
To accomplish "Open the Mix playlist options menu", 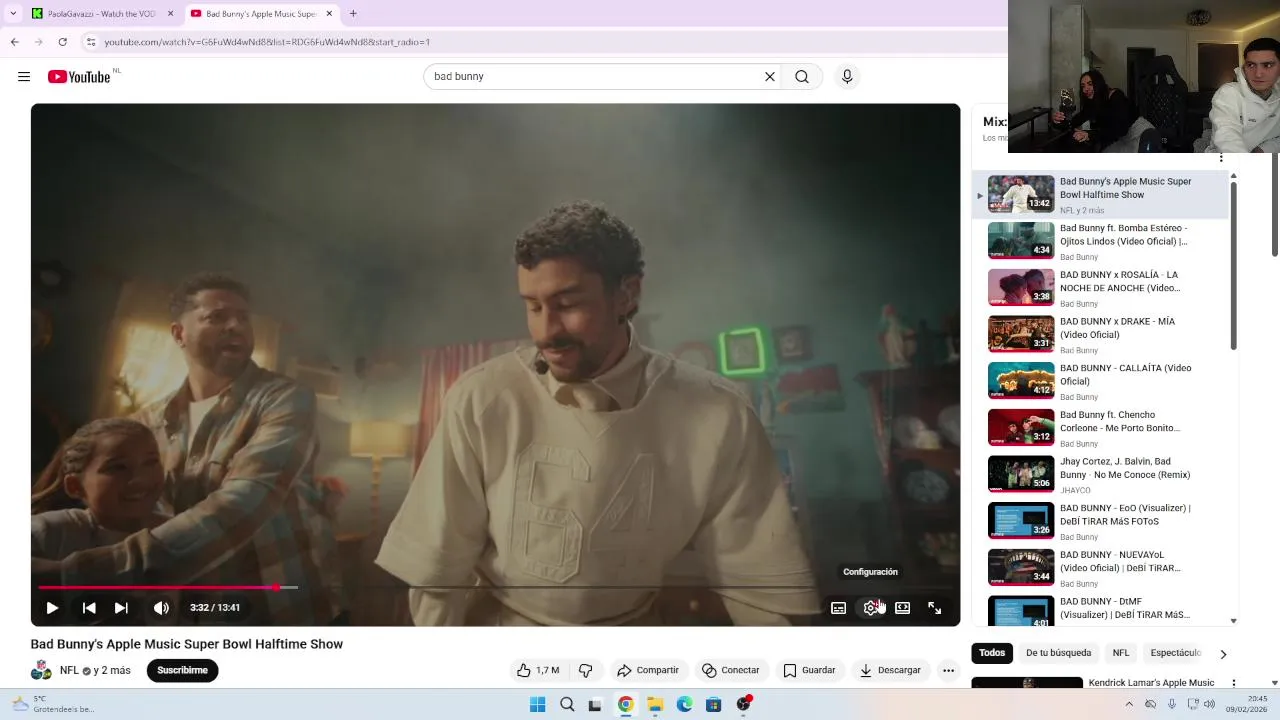I will (1221, 158).
